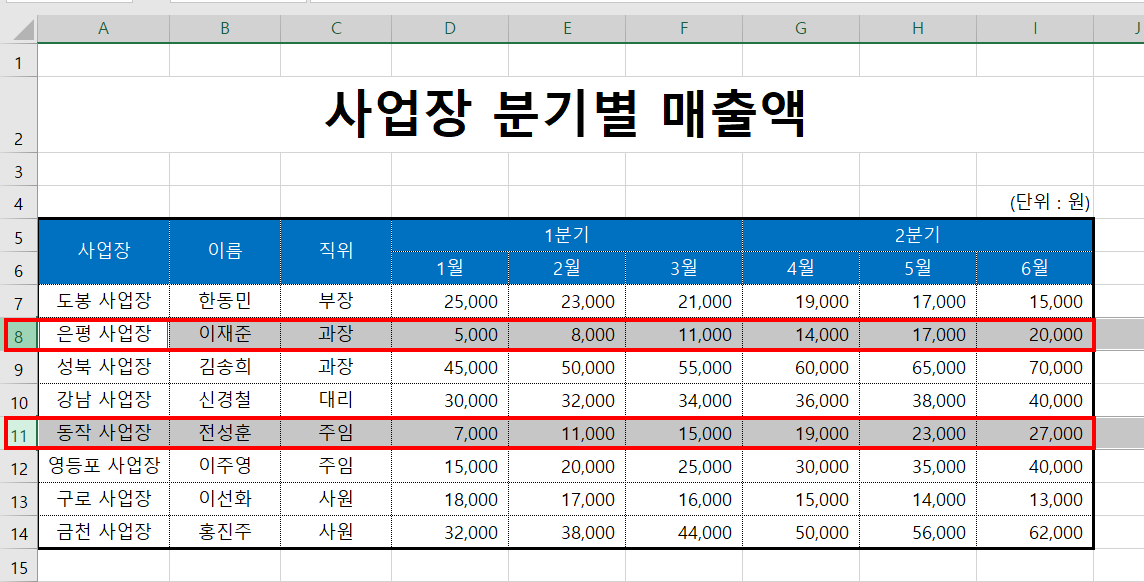Select the name cell 이주영
Image resolution: width=1144 pixels, height=582 pixels.
tap(225, 466)
